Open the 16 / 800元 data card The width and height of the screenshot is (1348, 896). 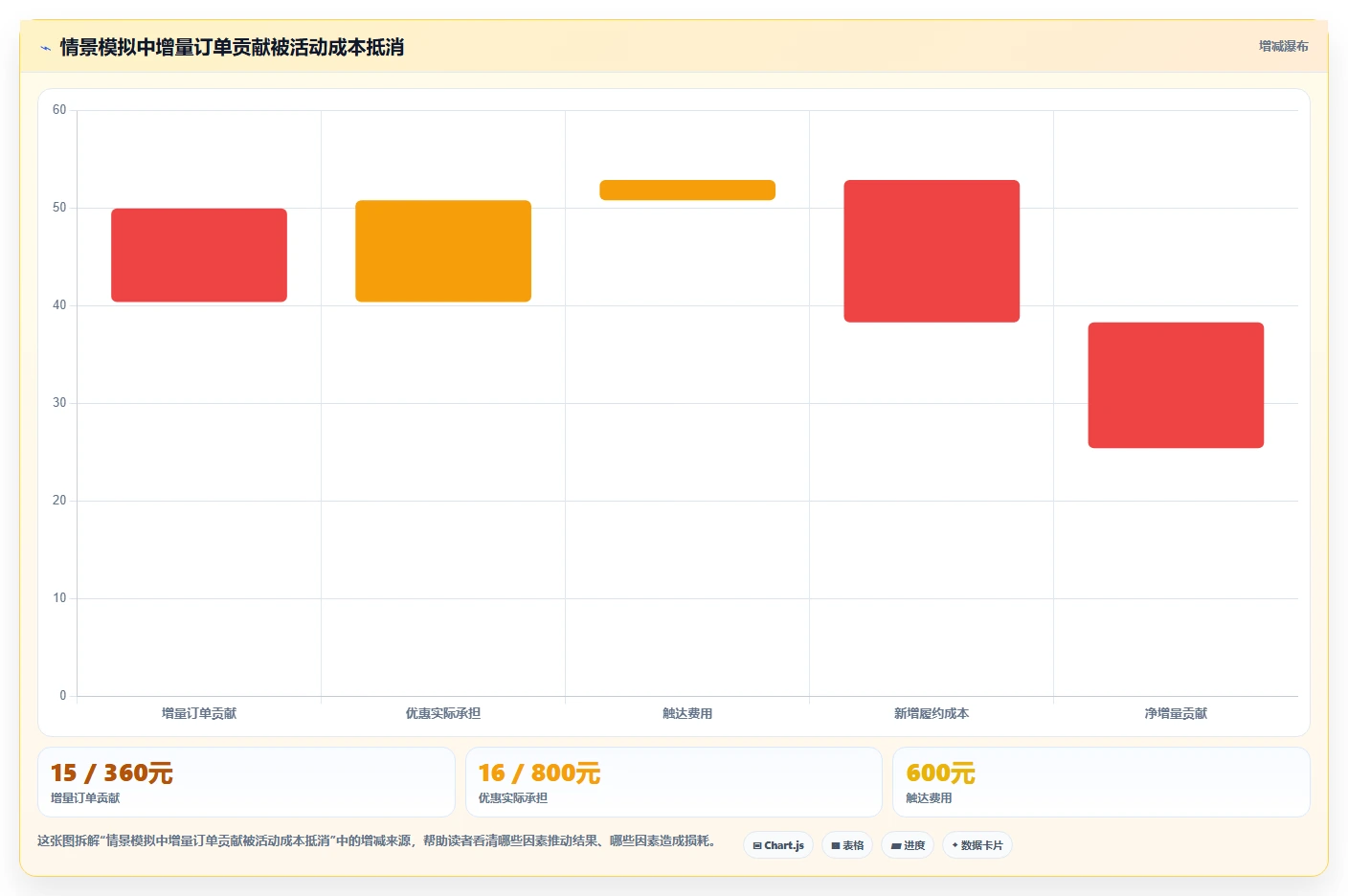(674, 782)
